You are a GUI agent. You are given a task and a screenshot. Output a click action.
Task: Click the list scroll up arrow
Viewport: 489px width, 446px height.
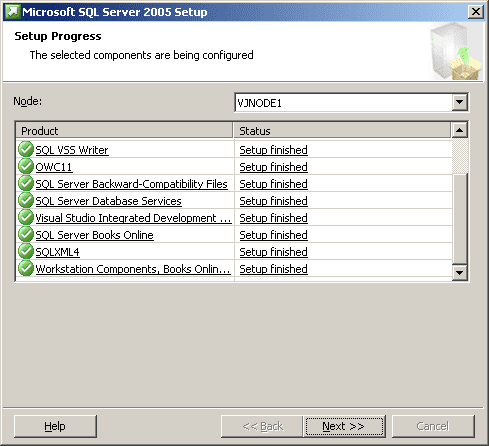click(459, 130)
